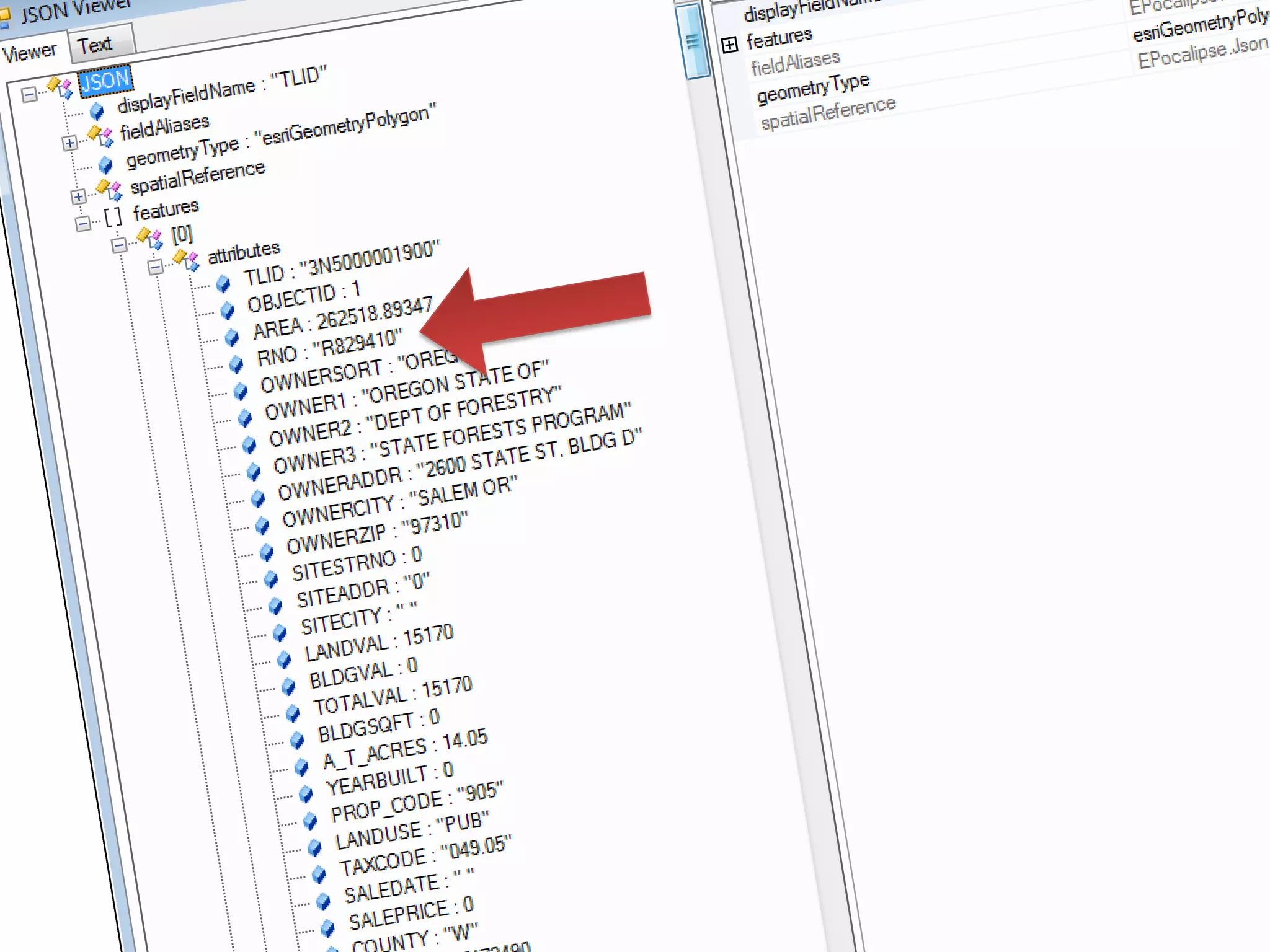Select OWNER3 : "STATE FORESTS PROGRAM" row
This screenshot has width=1270, height=952.
[x=452, y=438]
